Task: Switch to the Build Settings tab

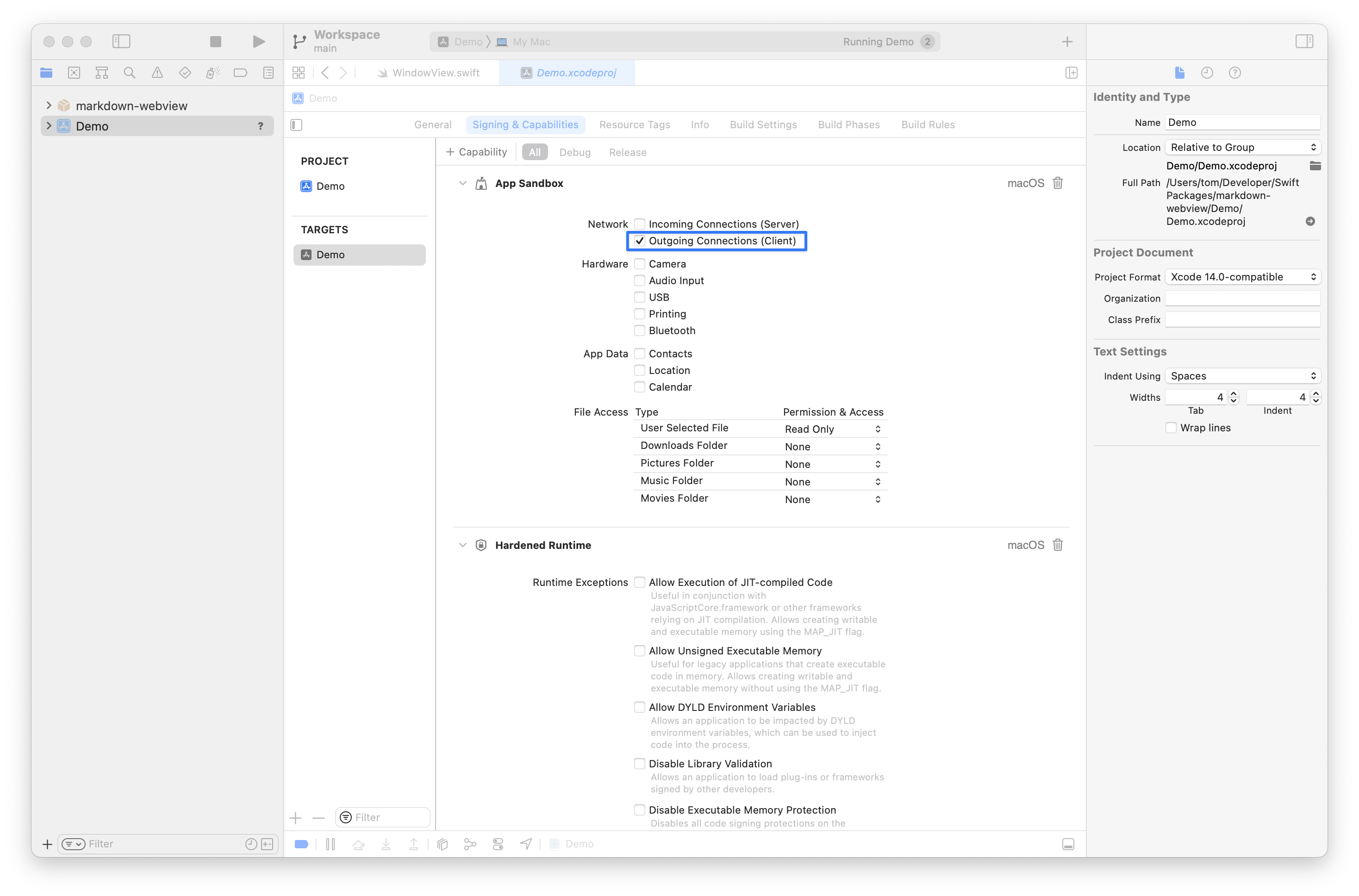Action: pos(763,124)
